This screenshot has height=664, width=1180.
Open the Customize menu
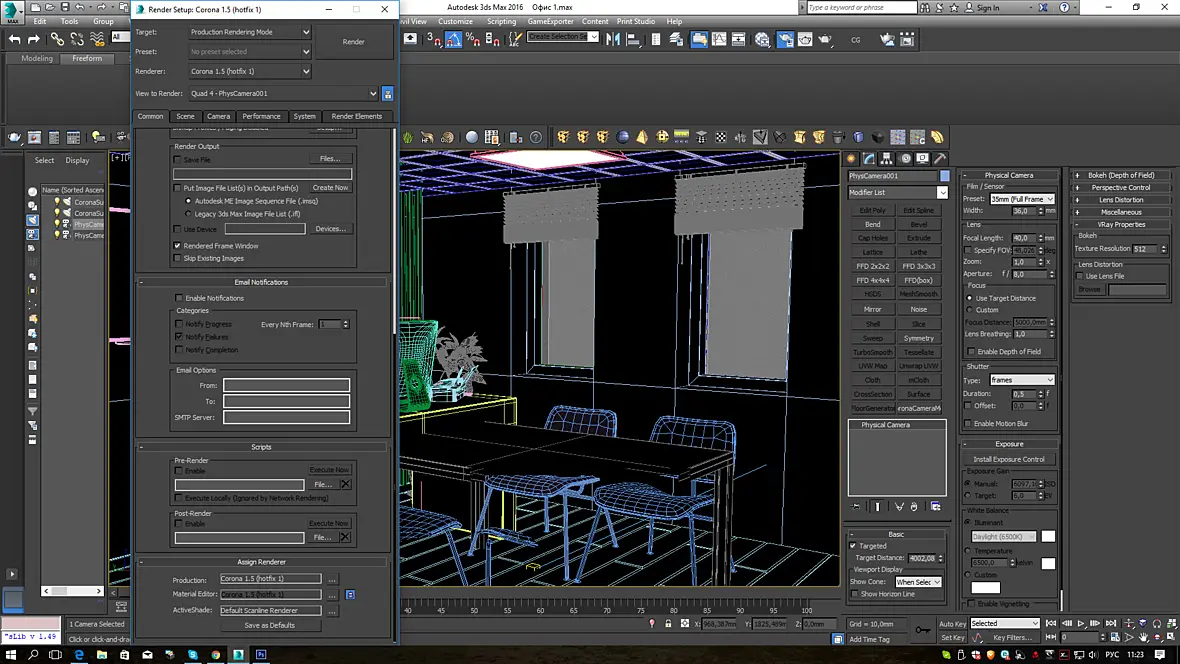pos(455,22)
